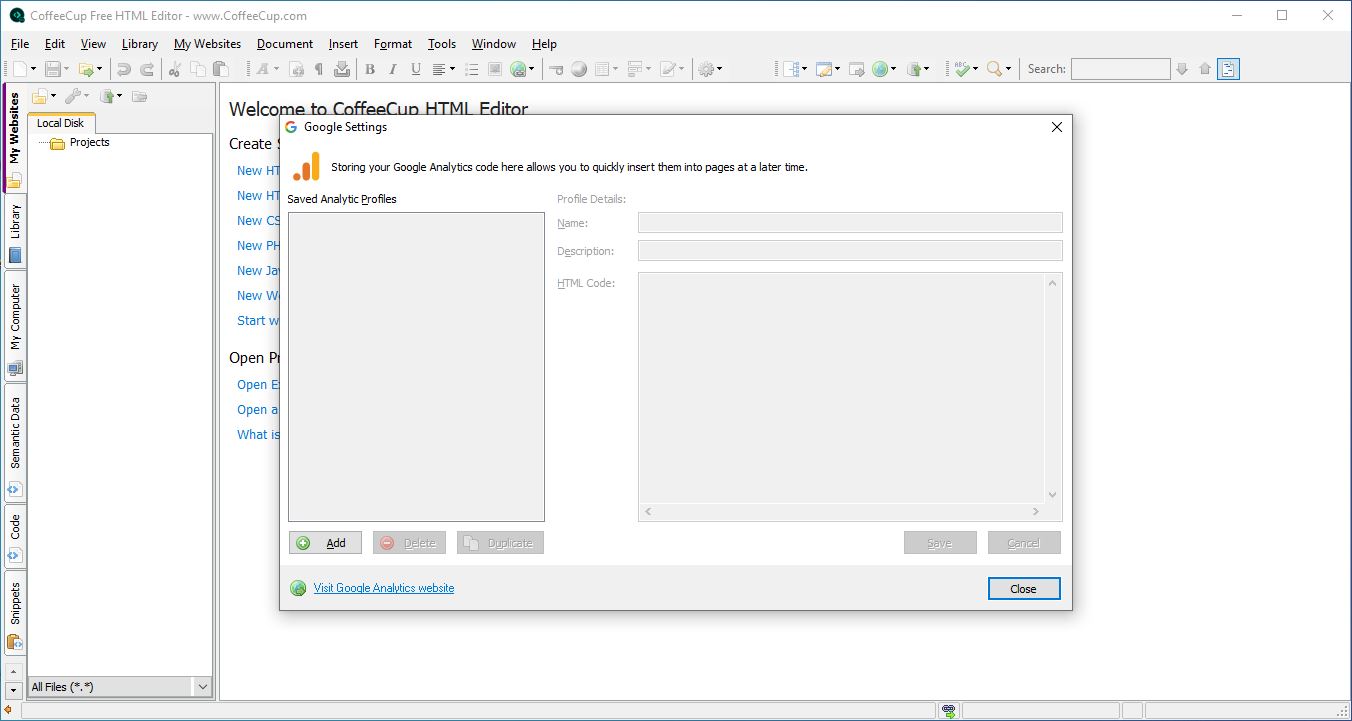
Task: Click the Name field in Profile Details
Action: [x=850, y=223]
